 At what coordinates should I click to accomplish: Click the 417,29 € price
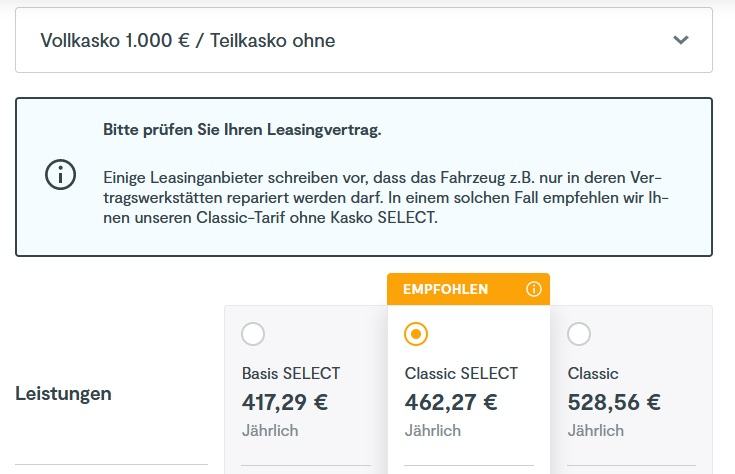pyautogui.click(x=285, y=402)
